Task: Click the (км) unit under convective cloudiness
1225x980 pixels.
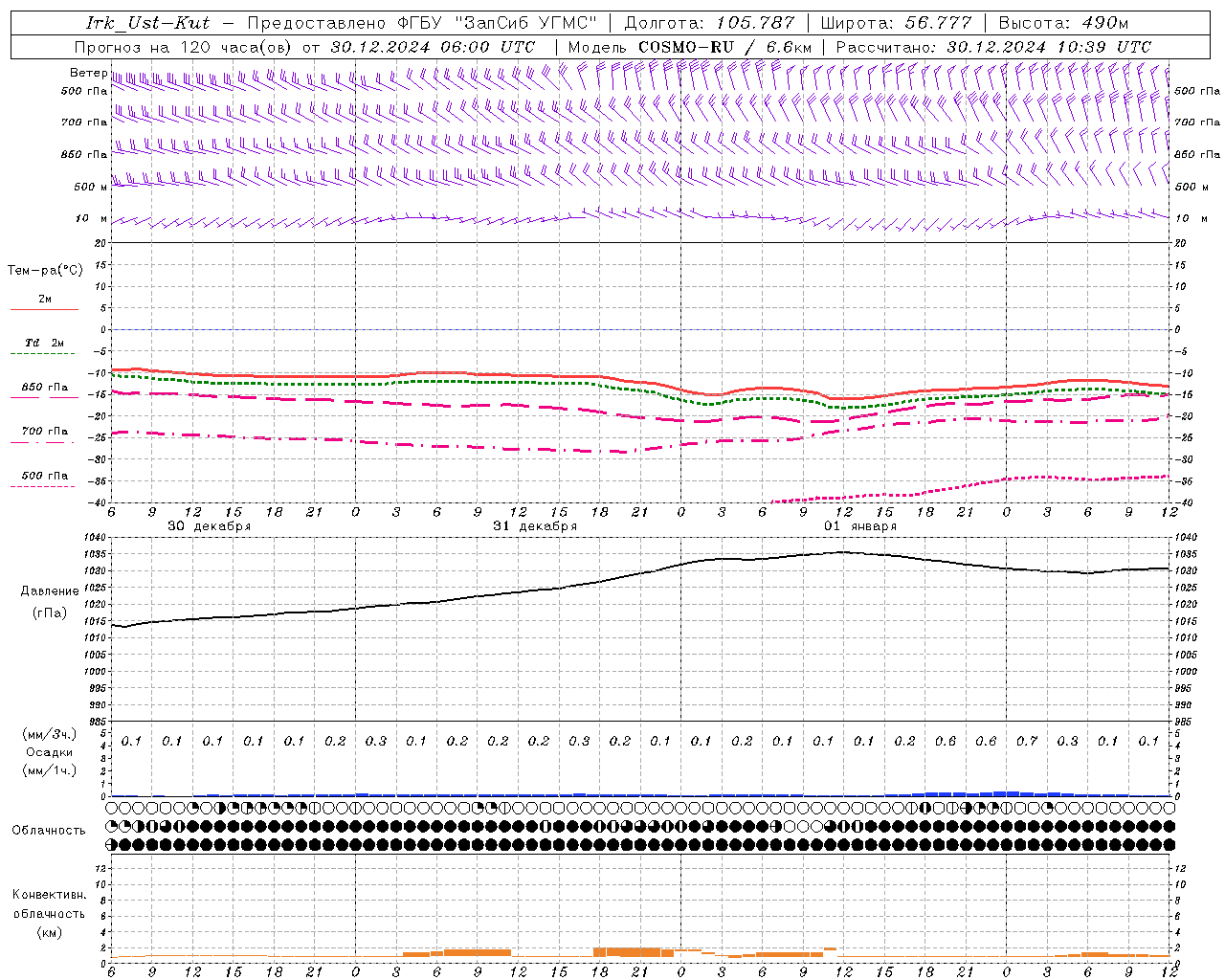Action: click(x=50, y=932)
